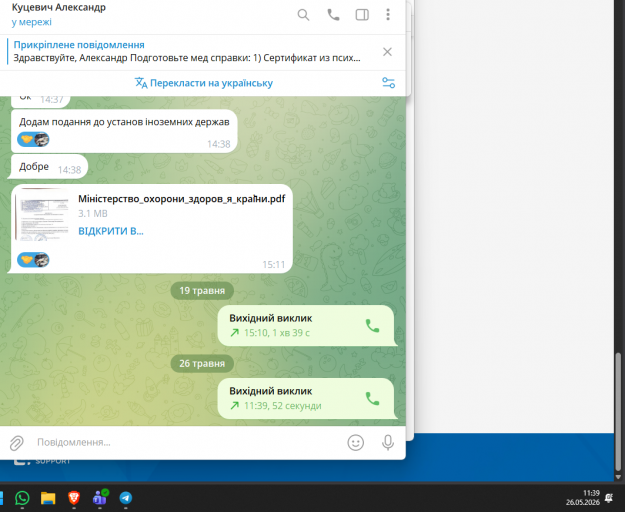This screenshot has height=512, width=625.
Task: Click the 26 травня date badge
Action: point(202,363)
